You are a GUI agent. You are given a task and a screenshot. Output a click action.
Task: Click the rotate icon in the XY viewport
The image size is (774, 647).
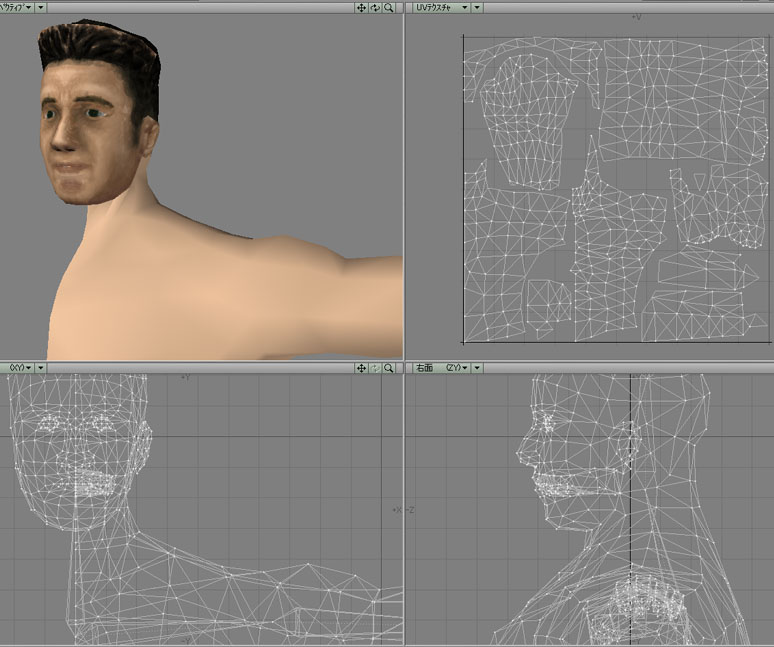click(375, 369)
